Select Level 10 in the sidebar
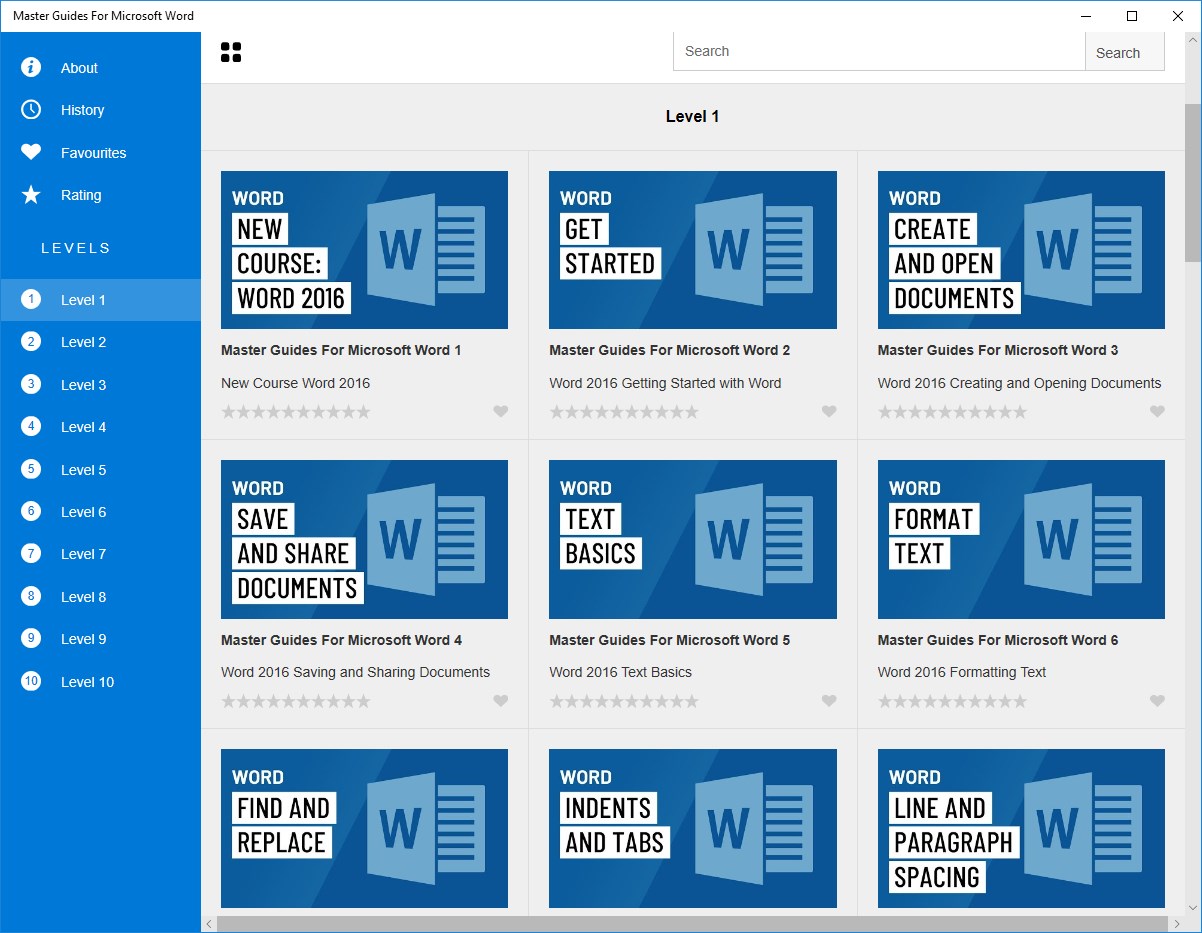The image size is (1202, 933). (x=100, y=682)
